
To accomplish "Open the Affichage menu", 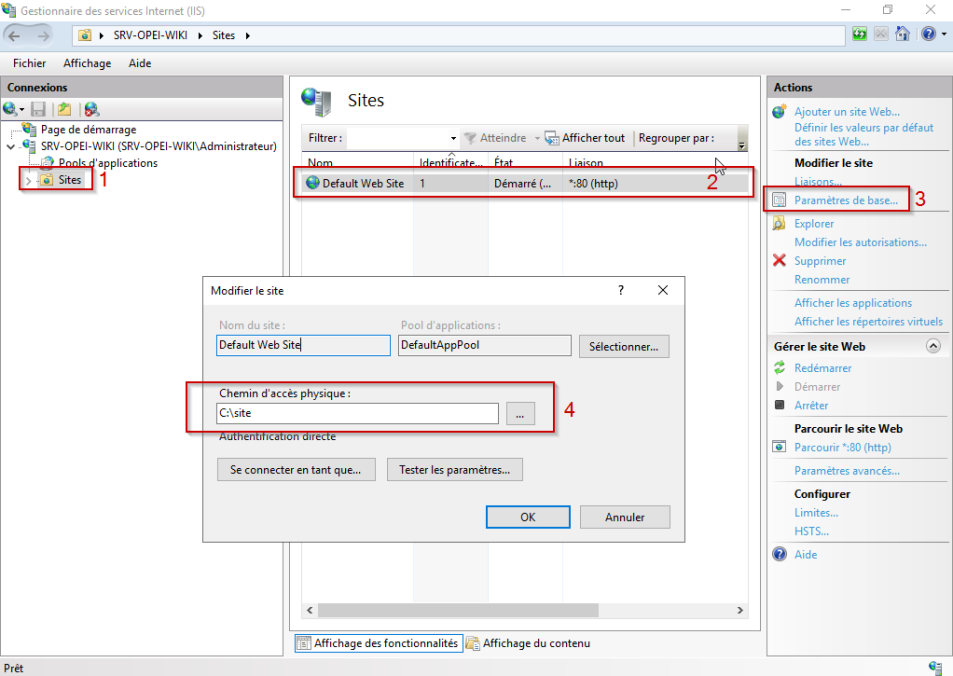I will (x=87, y=63).
